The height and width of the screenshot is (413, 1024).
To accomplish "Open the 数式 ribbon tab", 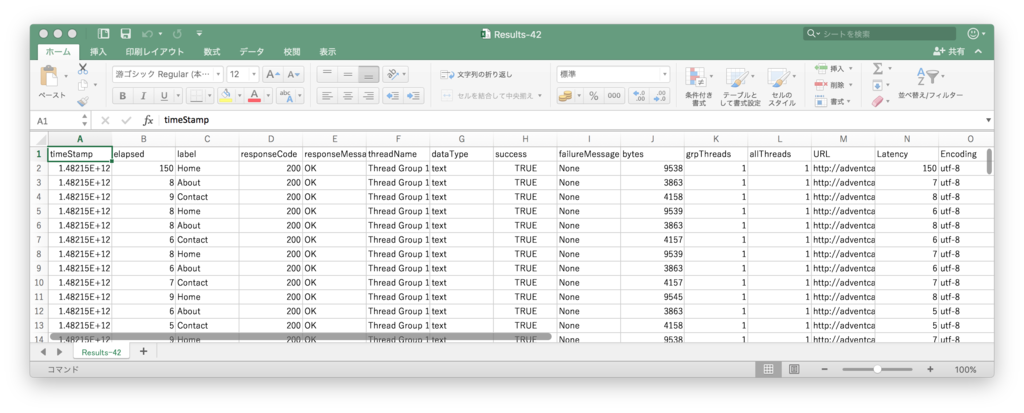I will (x=212, y=52).
